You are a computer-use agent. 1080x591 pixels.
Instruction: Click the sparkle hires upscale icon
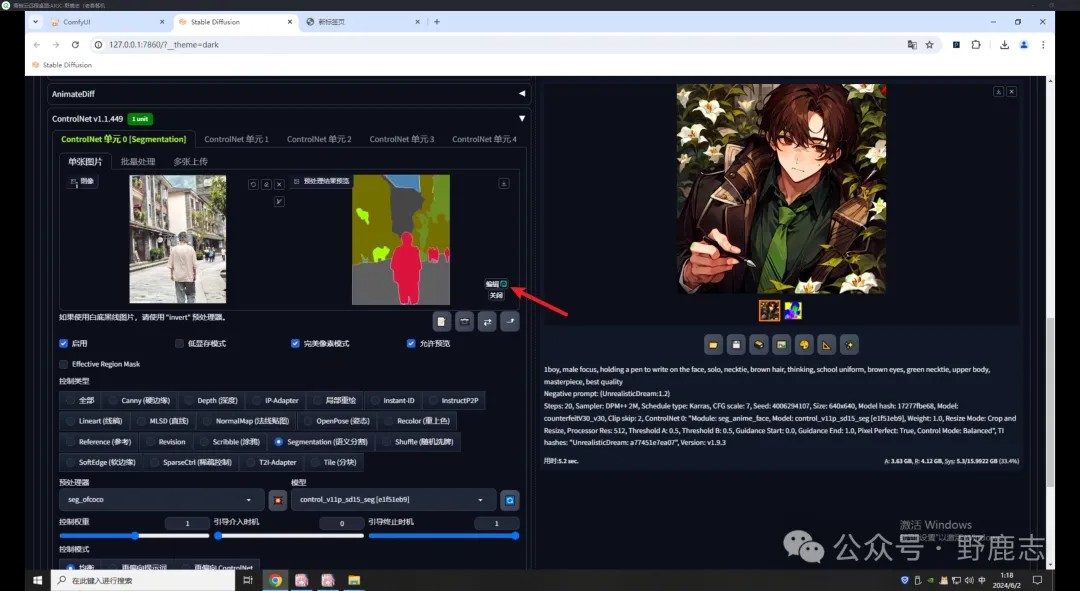click(849, 344)
